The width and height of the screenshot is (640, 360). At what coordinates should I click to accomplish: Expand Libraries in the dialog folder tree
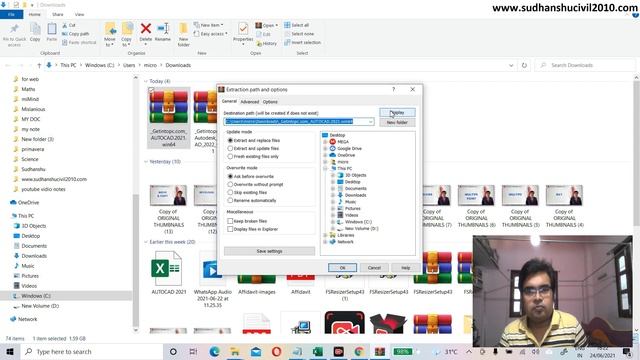pyautogui.click(x=325, y=235)
